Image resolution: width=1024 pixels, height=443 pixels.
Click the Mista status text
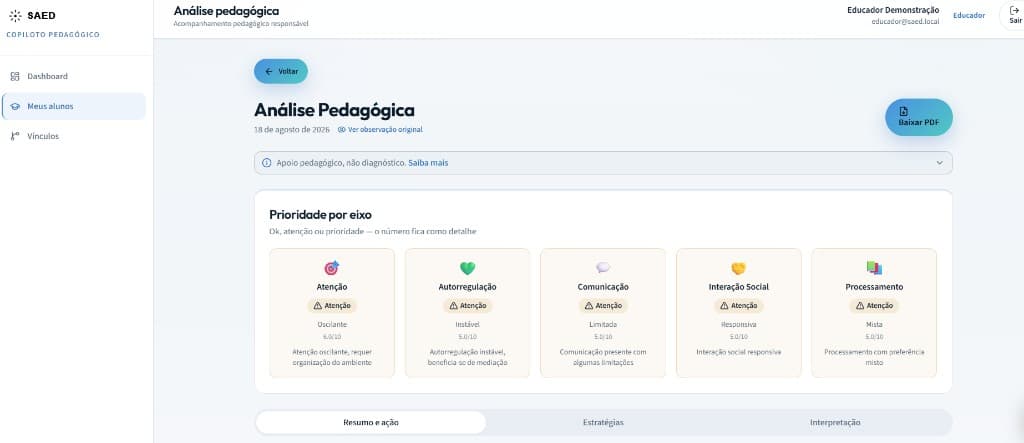(874, 324)
